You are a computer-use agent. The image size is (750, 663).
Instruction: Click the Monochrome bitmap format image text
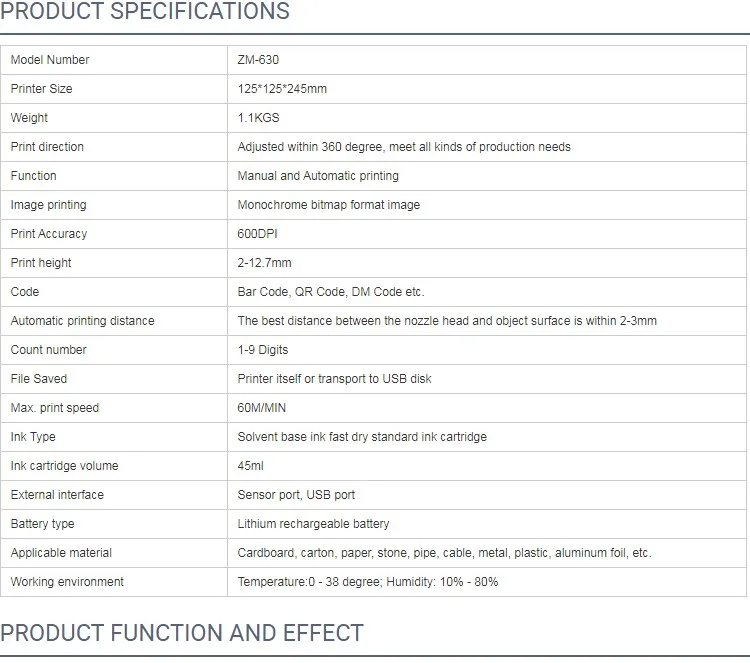(329, 205)
